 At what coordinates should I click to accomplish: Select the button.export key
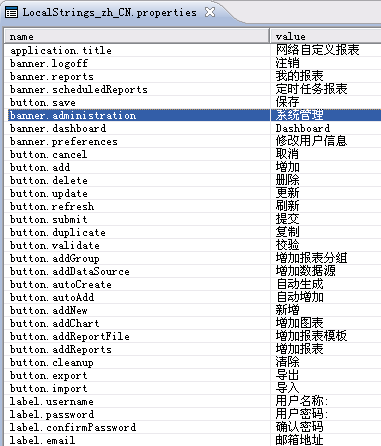click(49, 375)
